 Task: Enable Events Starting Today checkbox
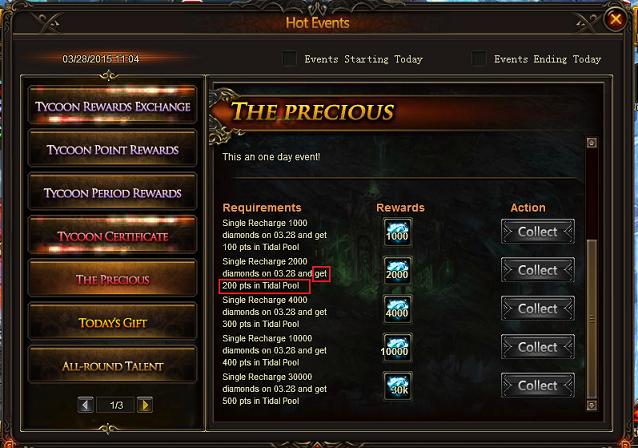click(290, 59)
